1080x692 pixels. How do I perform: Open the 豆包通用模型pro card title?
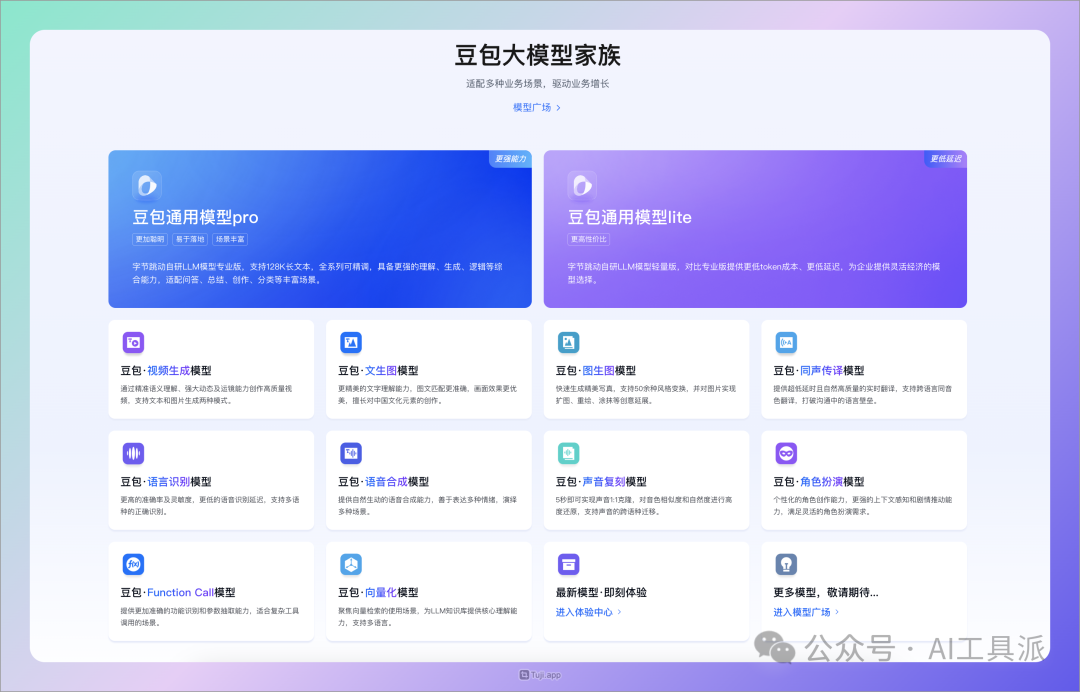pyautogui.click(x=196, y=217)
